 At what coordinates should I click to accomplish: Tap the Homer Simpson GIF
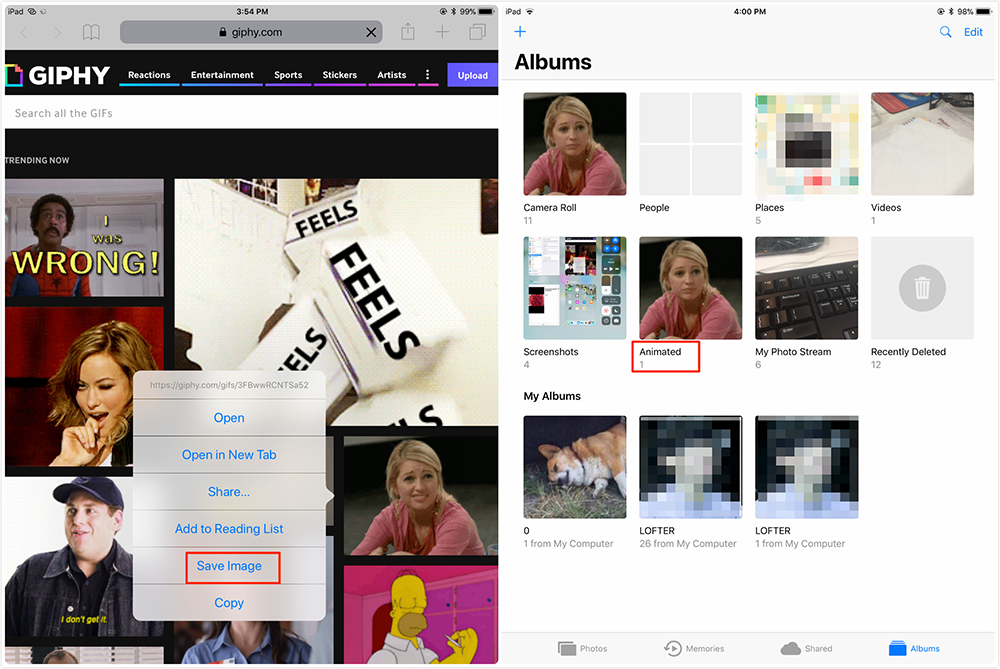tap(421, 615)
